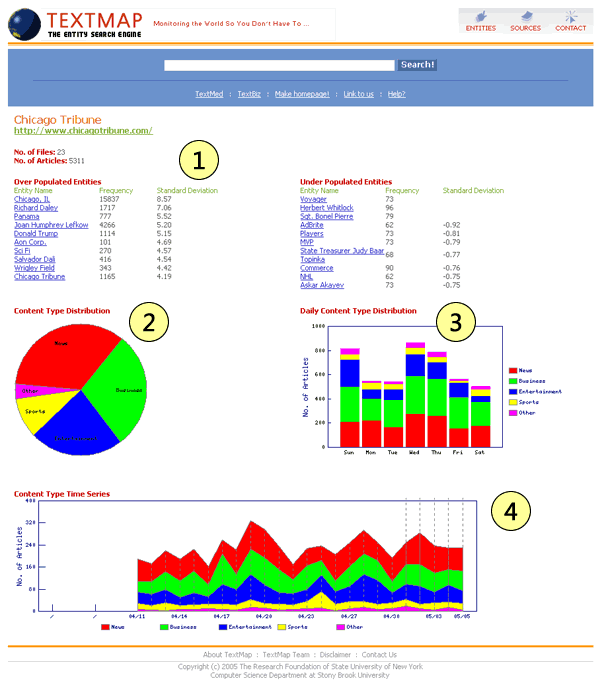This screenshot has height=687, width=600.
Task: Click blue Entertainment swatch in bar chart legend
Action: tap(513, 392)
